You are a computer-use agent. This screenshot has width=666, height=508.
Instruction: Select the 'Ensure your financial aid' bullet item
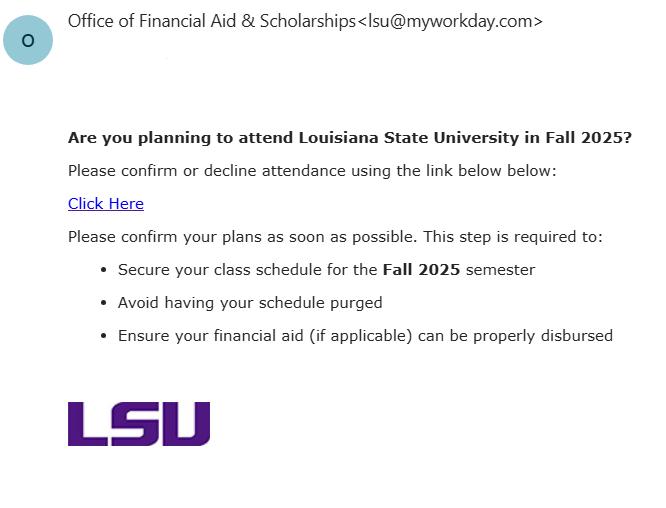click(x=365, y=336)
